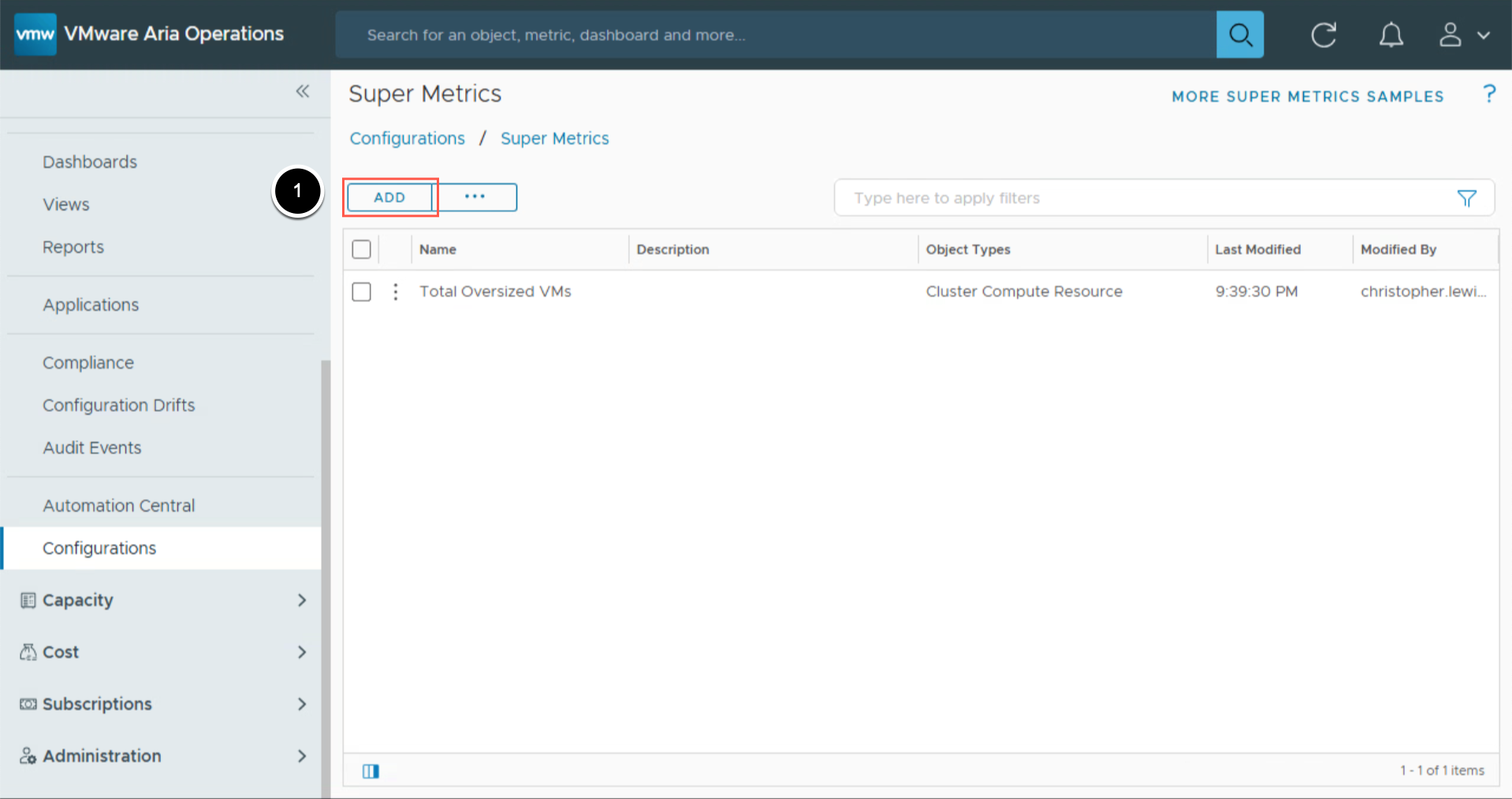Viewport: 1512px width, 799px height.
Task: Toggle the select-all checkbox in header
Action: point(362,249)
